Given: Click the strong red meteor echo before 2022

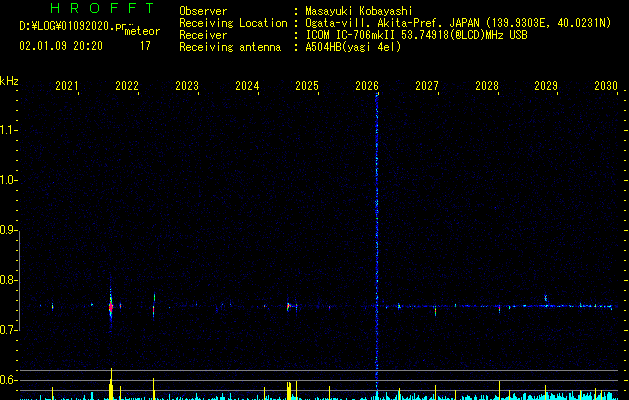Looking at the screenshot, I should (111, 307).
